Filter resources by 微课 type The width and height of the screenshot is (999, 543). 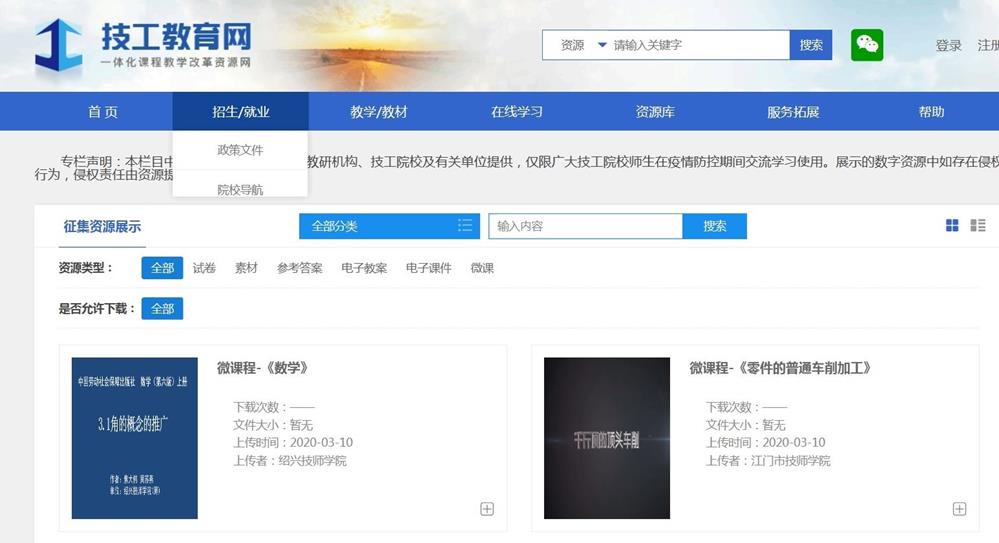[x=482, y=268]
